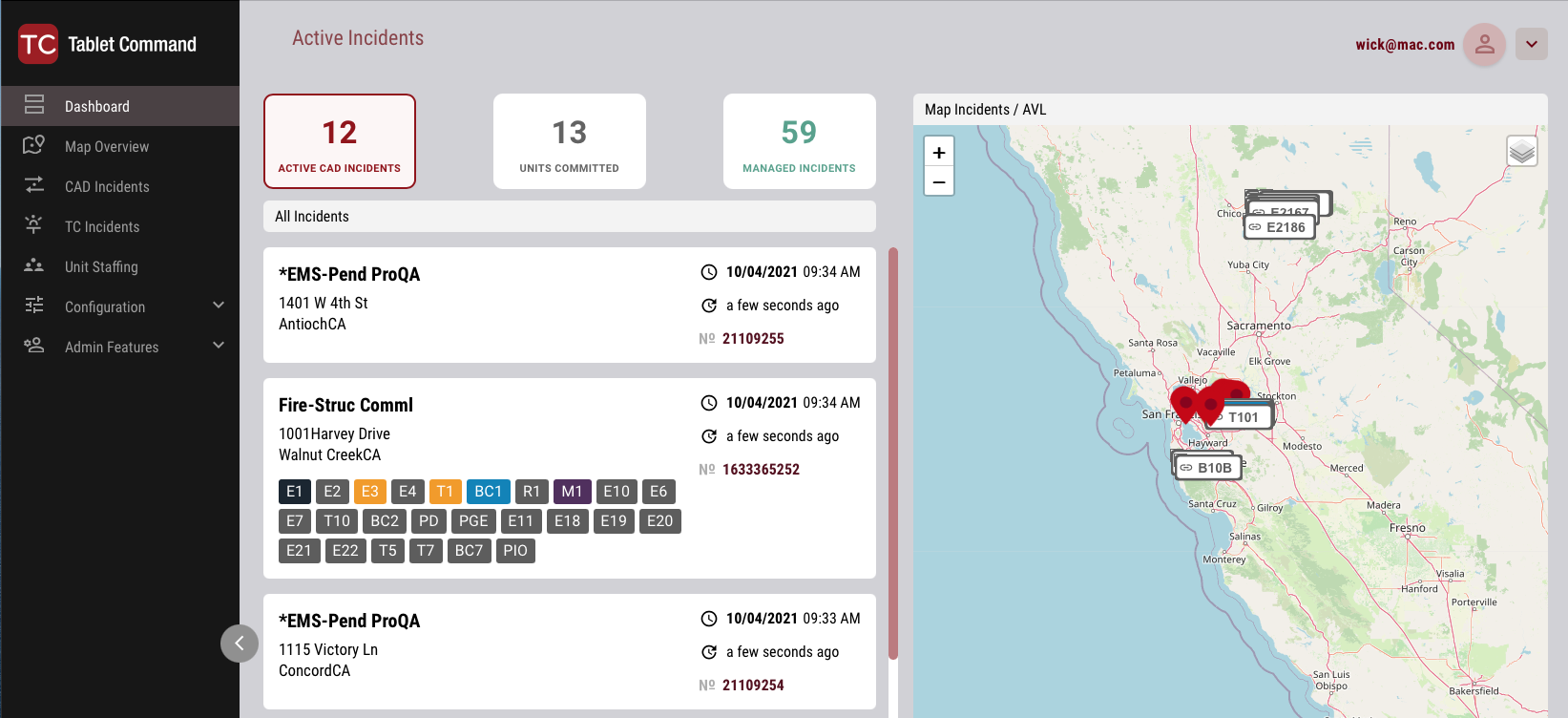The height and width of the screenshot is (718, 1568).
Task: Click the user profile avatar icon
Action: (x=1484, y=44)
